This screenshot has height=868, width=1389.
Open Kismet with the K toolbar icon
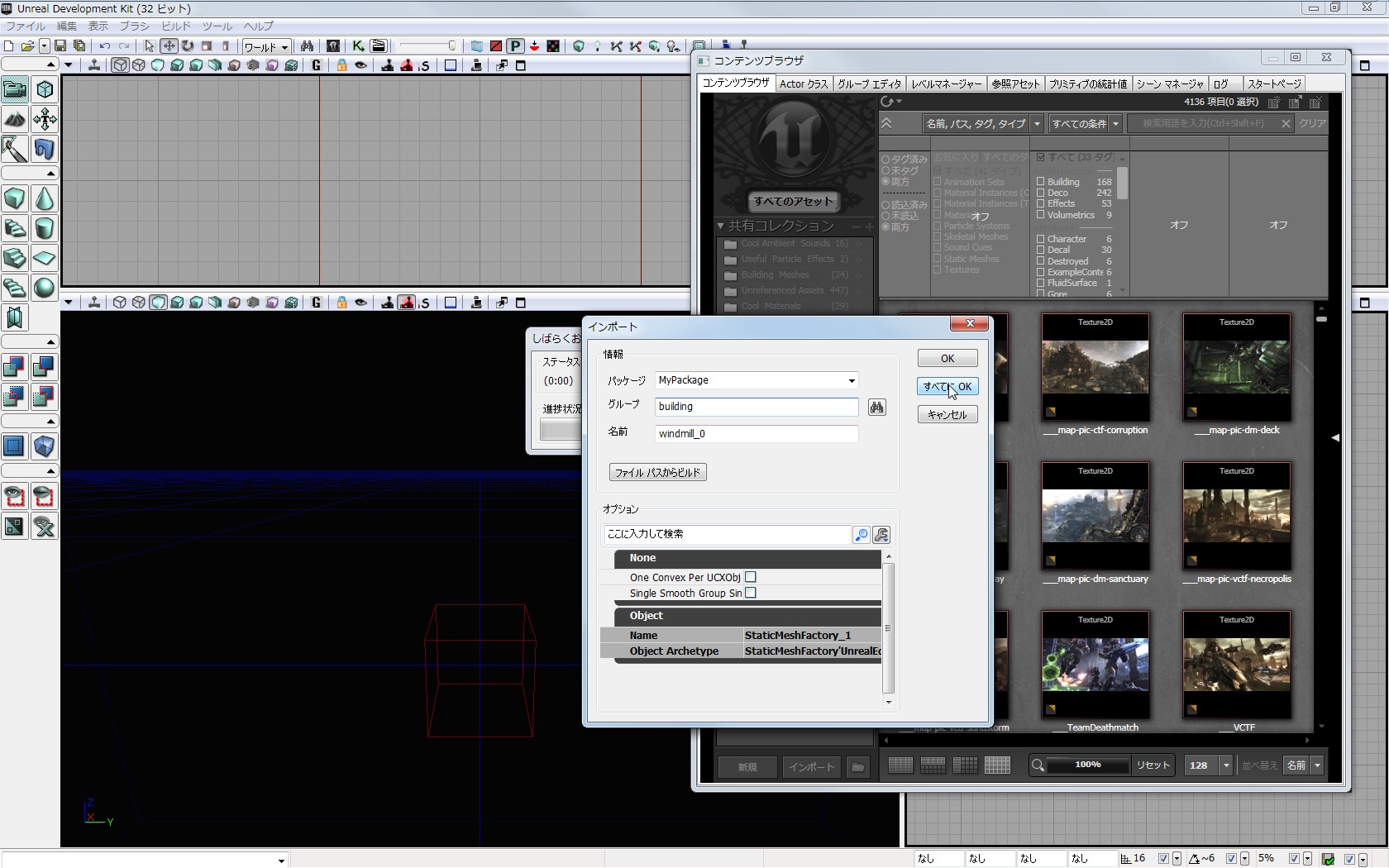358,46
